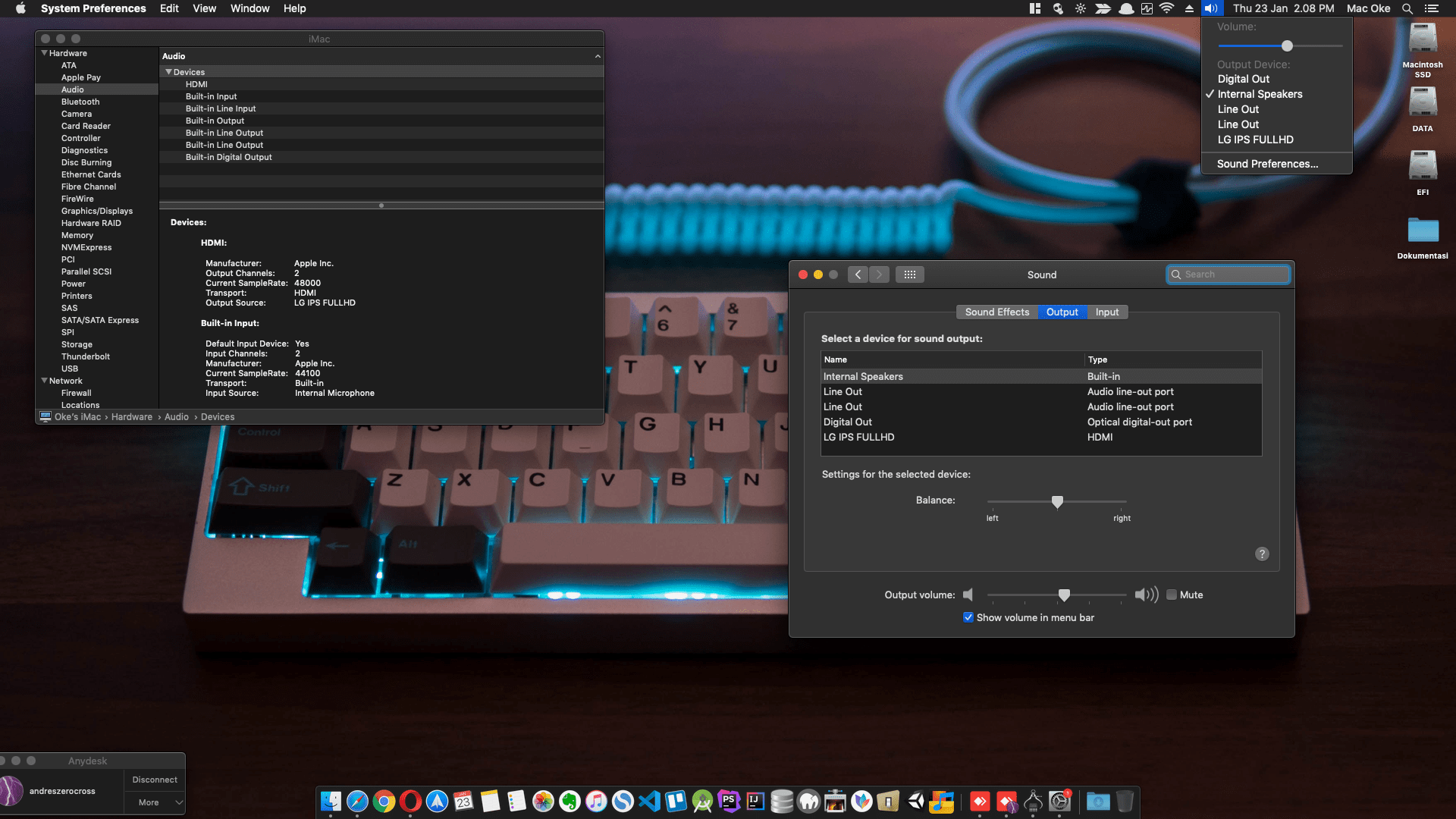Open the Dokumentasi folder on desktop

(x=1423, y=237)
